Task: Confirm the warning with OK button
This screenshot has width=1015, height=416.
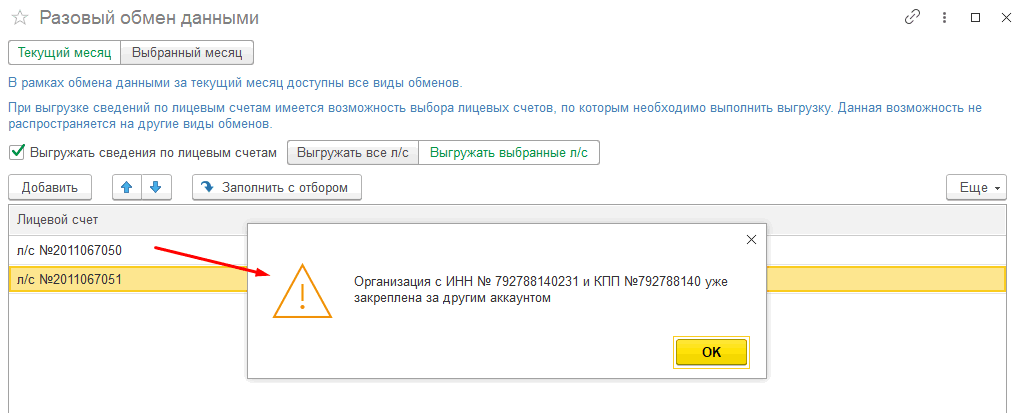Action: (711, 353)
